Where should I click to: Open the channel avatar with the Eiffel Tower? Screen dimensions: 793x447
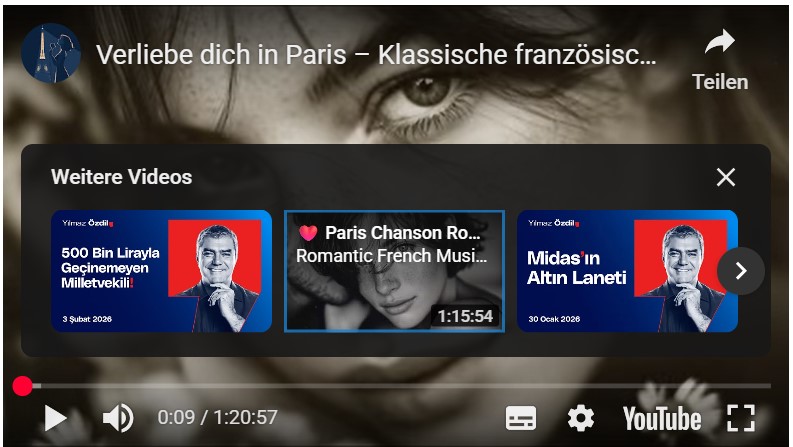coord(51,53)
